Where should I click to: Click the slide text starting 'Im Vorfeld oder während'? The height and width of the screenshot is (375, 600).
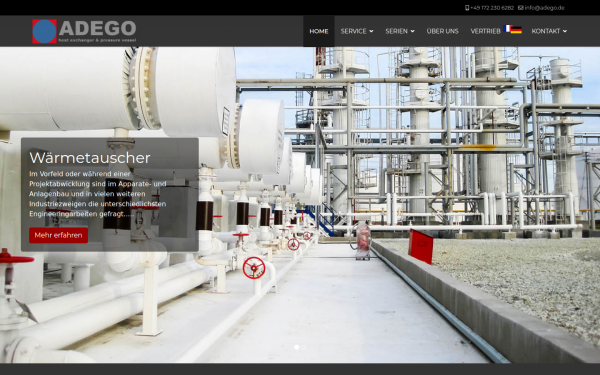click(98, 194)
